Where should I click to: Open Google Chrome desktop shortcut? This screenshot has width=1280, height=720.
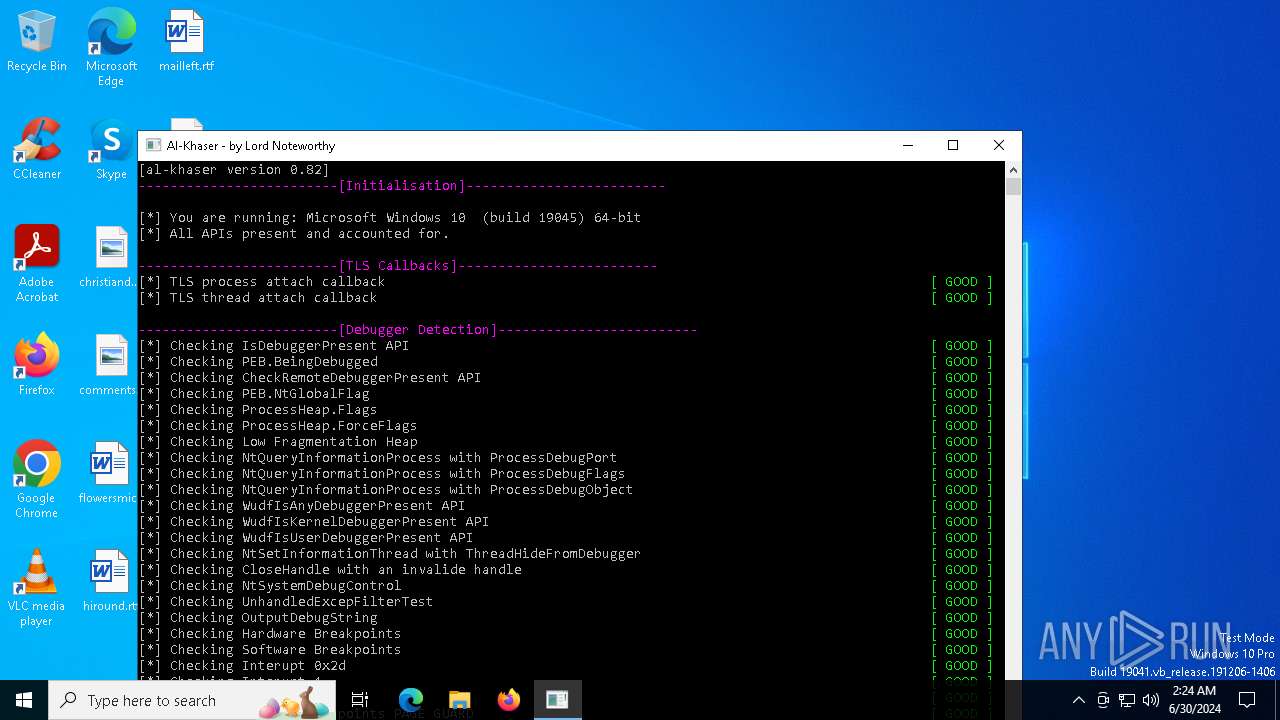[x=37, y=480]
